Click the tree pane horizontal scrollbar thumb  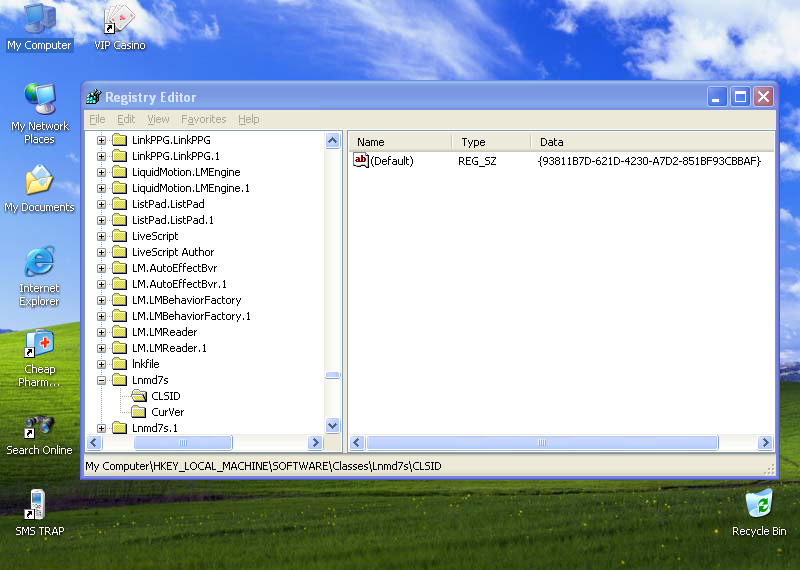click(x=183, y=442)
